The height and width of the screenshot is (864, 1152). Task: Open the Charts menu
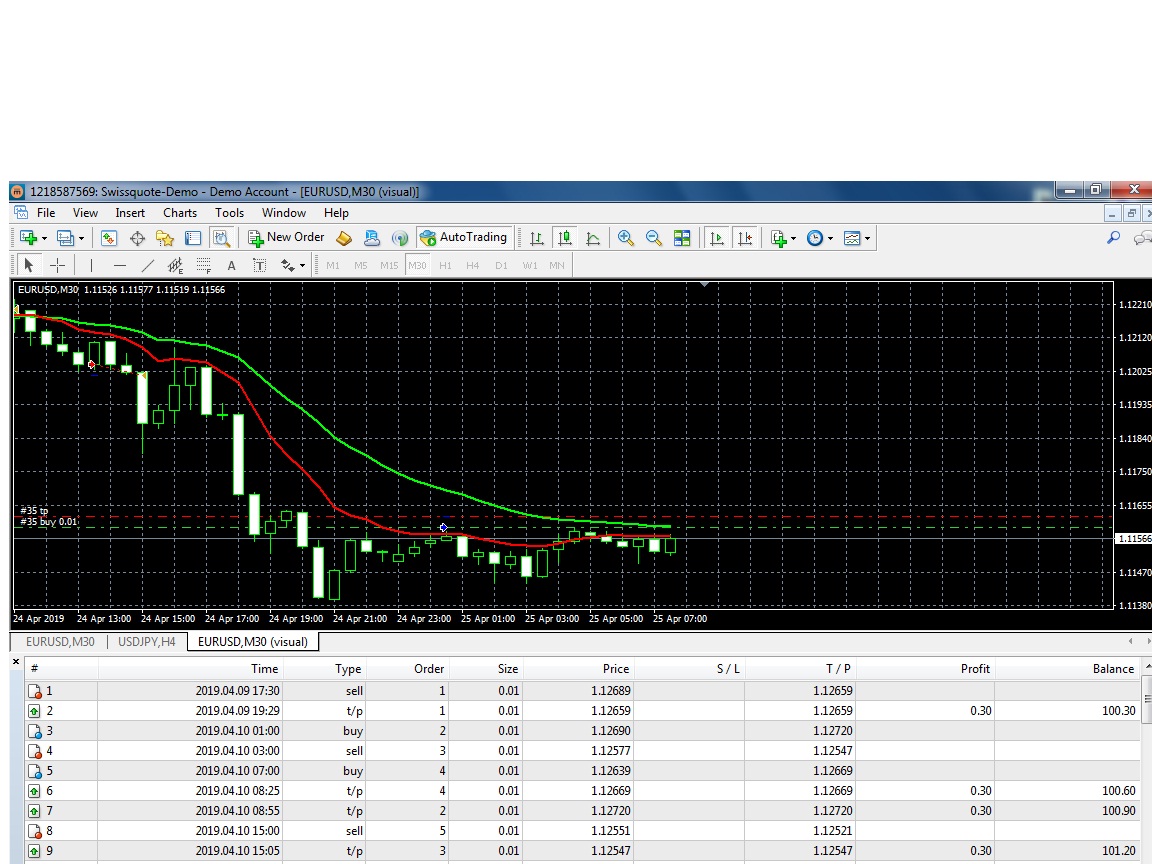pos(180,213)
